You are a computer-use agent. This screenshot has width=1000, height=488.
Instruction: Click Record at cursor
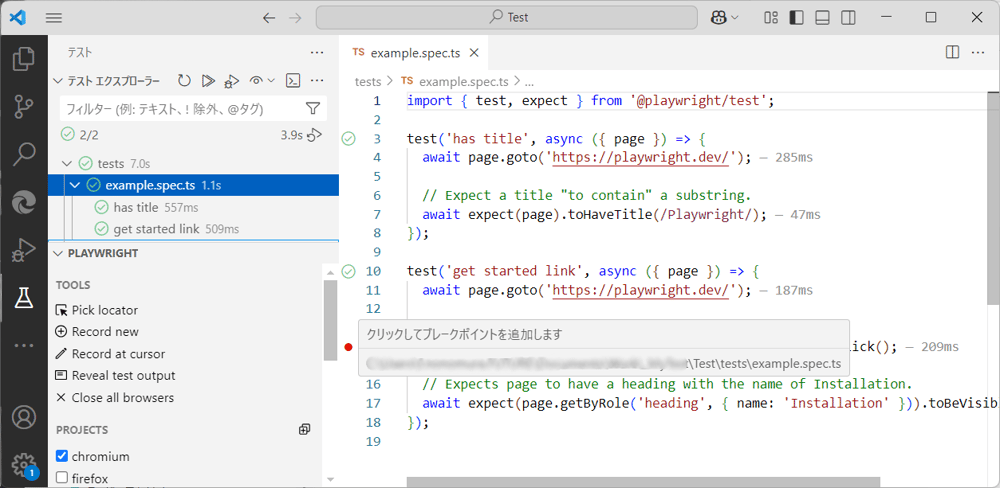coord(110,353)
